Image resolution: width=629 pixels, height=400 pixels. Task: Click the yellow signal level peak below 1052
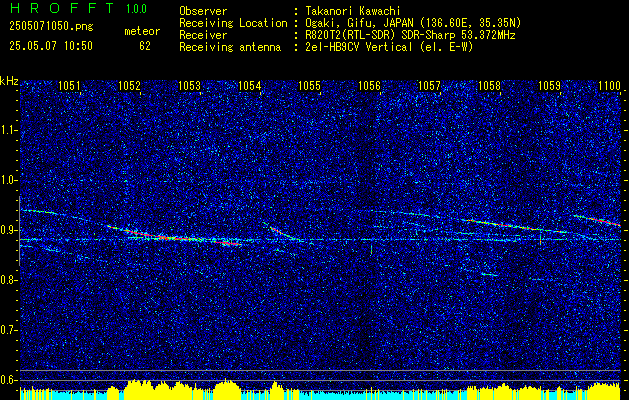point(140,389)
